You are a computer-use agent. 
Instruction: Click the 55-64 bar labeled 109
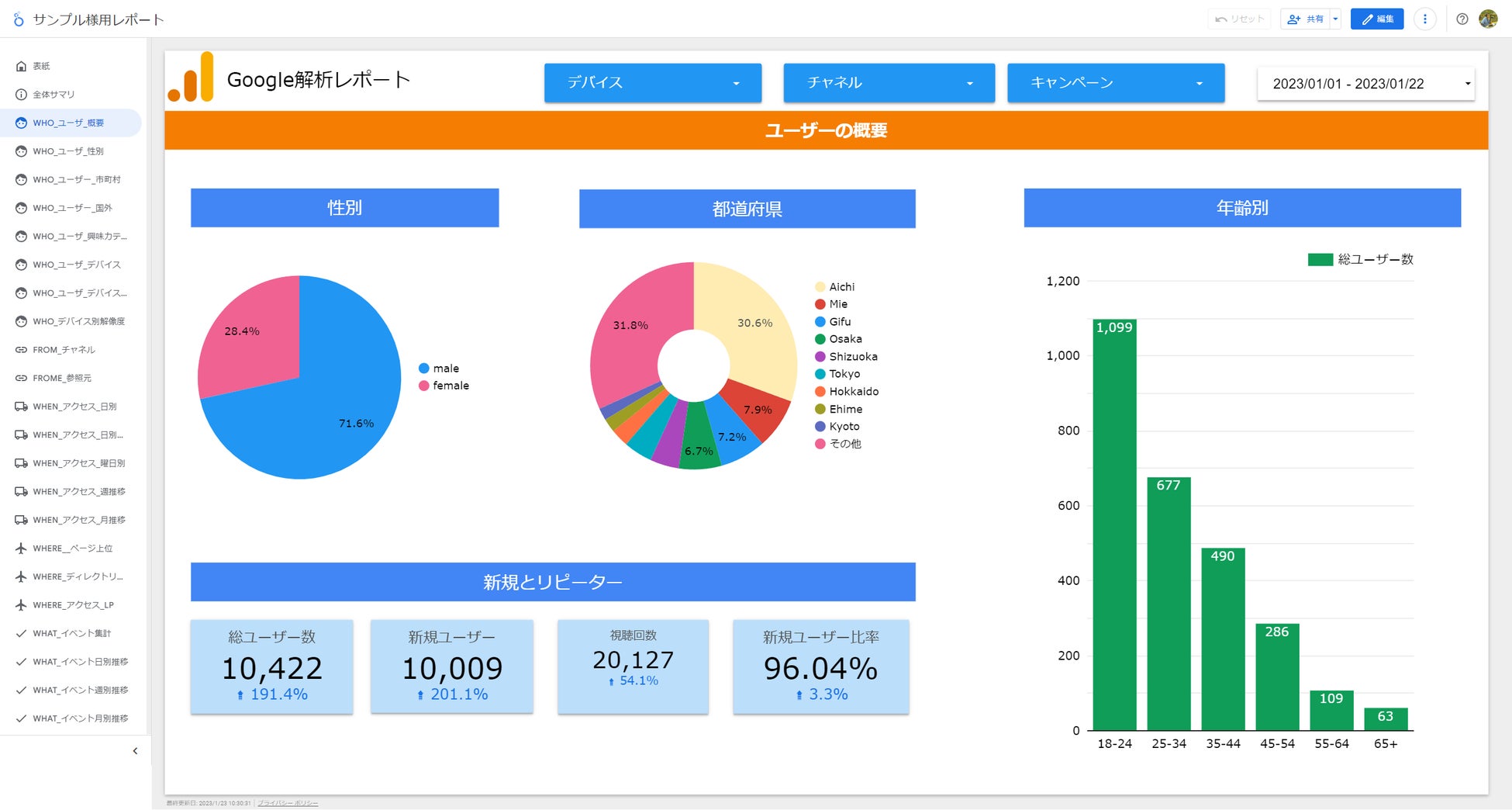point(1332,711)
